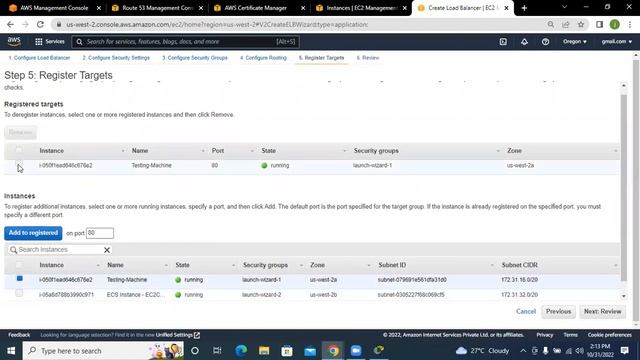Go to step 2 Configure Security Settings
640x360 pixels.
click(116, 58)
